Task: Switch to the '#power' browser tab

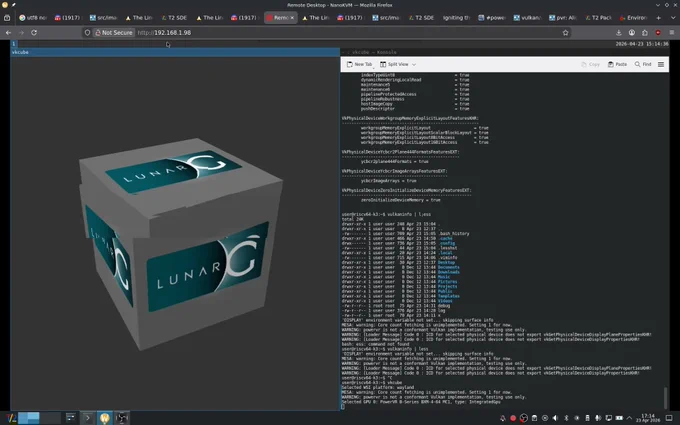Action: coord(492,18)
